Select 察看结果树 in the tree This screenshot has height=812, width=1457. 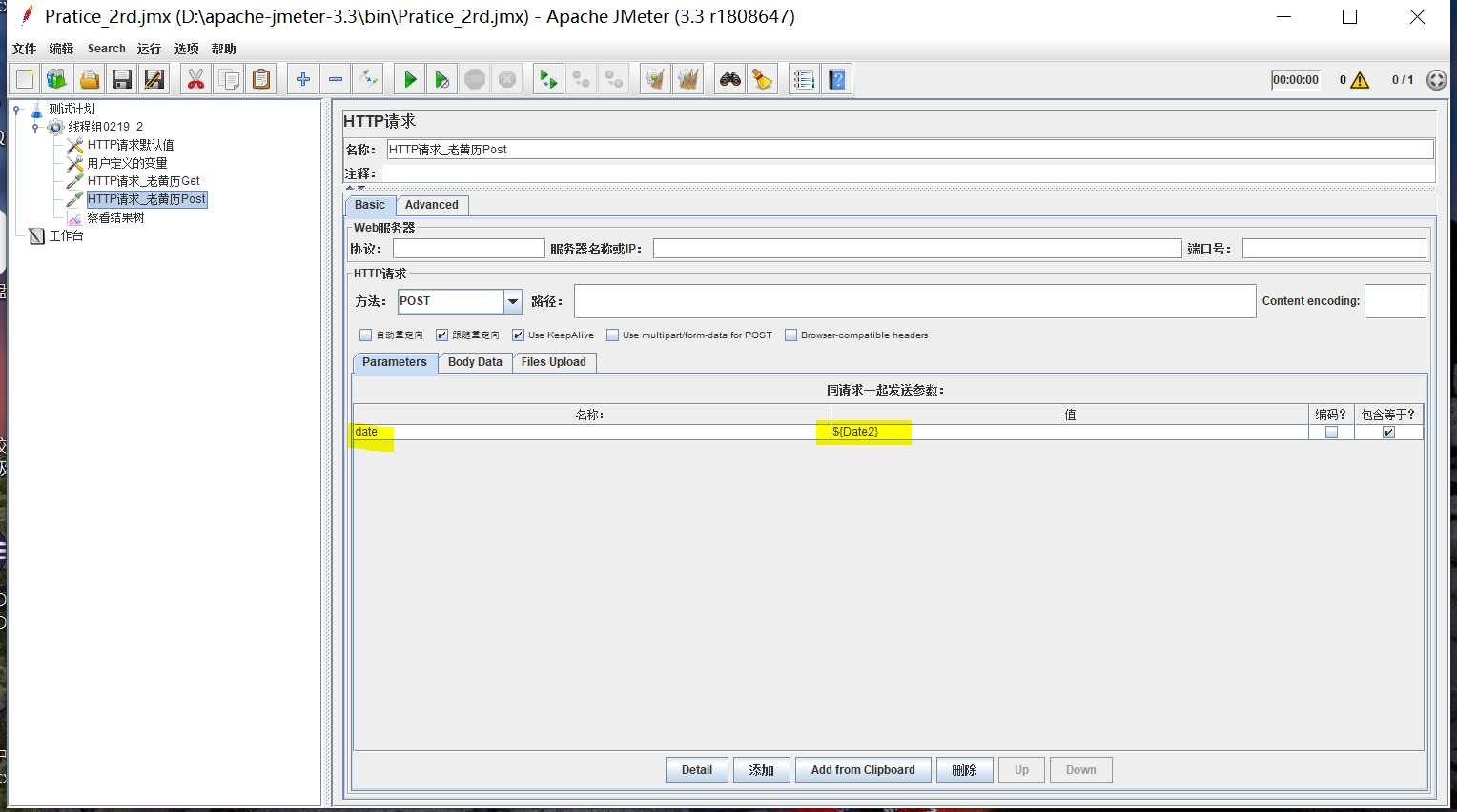point(115,217)
